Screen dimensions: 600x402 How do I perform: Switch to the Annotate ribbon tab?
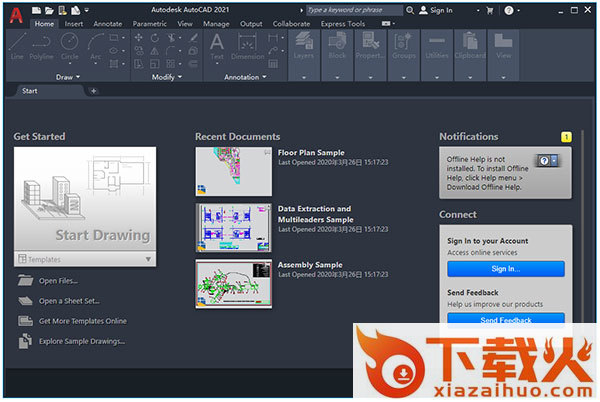point(108,24)
